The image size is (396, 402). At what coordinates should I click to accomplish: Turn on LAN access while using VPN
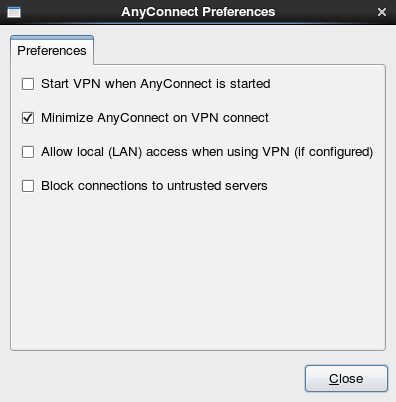pyautogui.click(x=28, y=152)
